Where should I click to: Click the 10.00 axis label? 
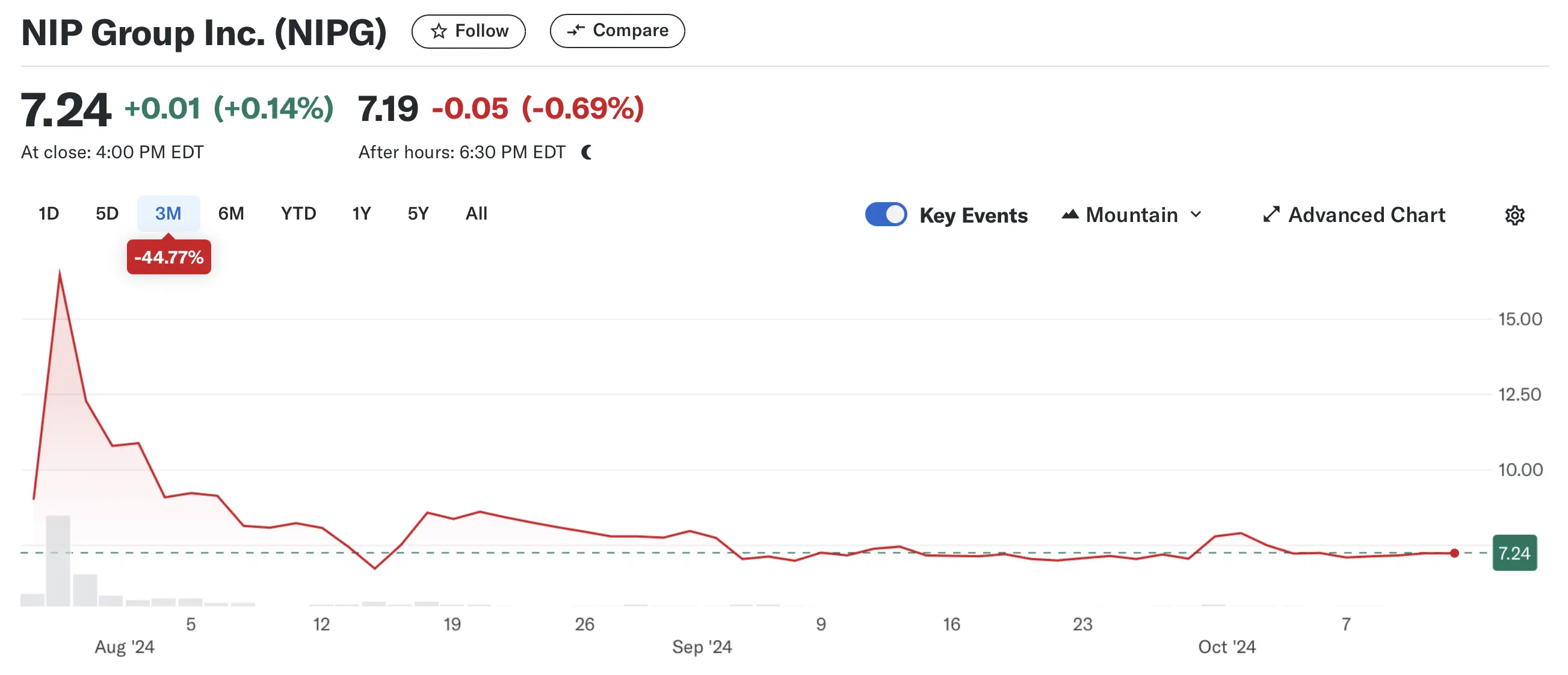point(1520,470)
